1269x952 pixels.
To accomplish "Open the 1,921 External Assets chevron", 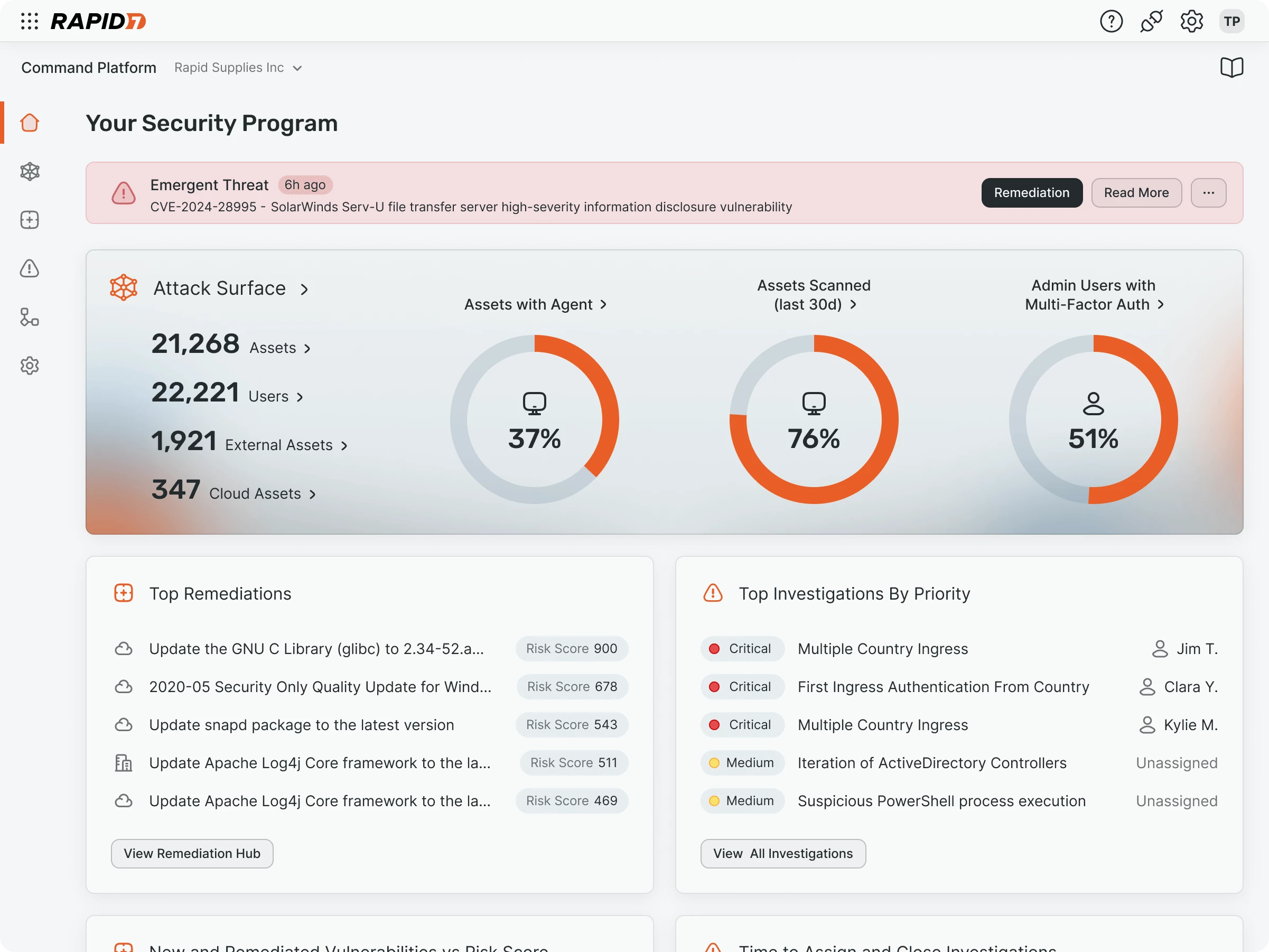I will (343, 446).
